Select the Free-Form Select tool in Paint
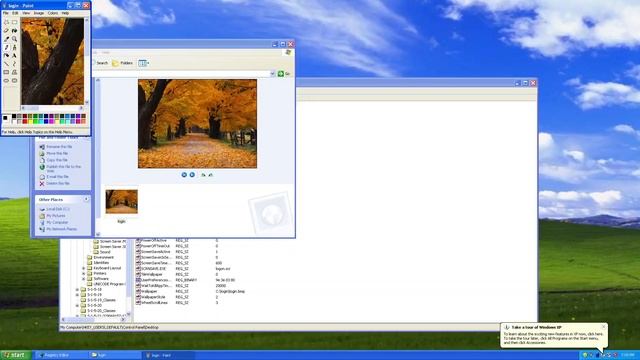This screenshot has height=360, width=640. 6,22
